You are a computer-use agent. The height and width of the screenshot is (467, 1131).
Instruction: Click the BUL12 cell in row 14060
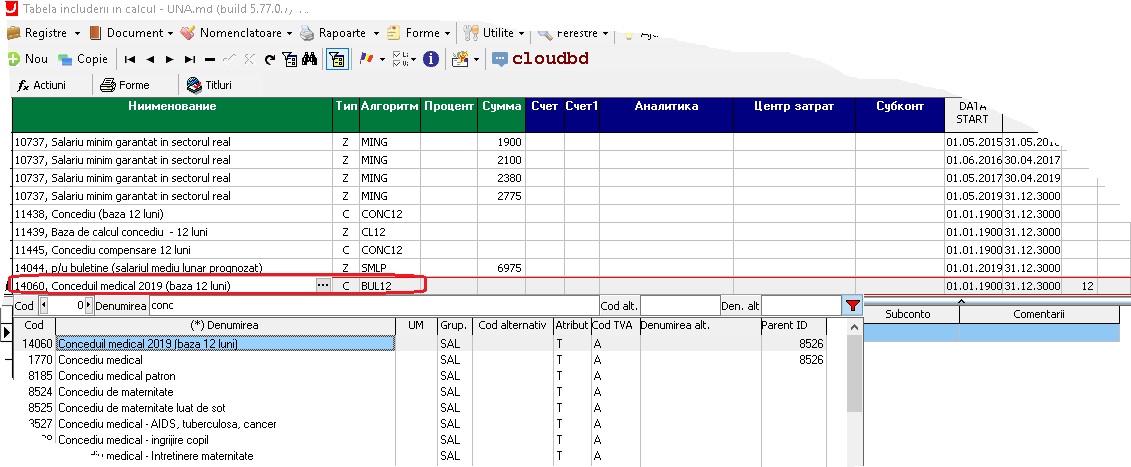click(x=390, y=286)
